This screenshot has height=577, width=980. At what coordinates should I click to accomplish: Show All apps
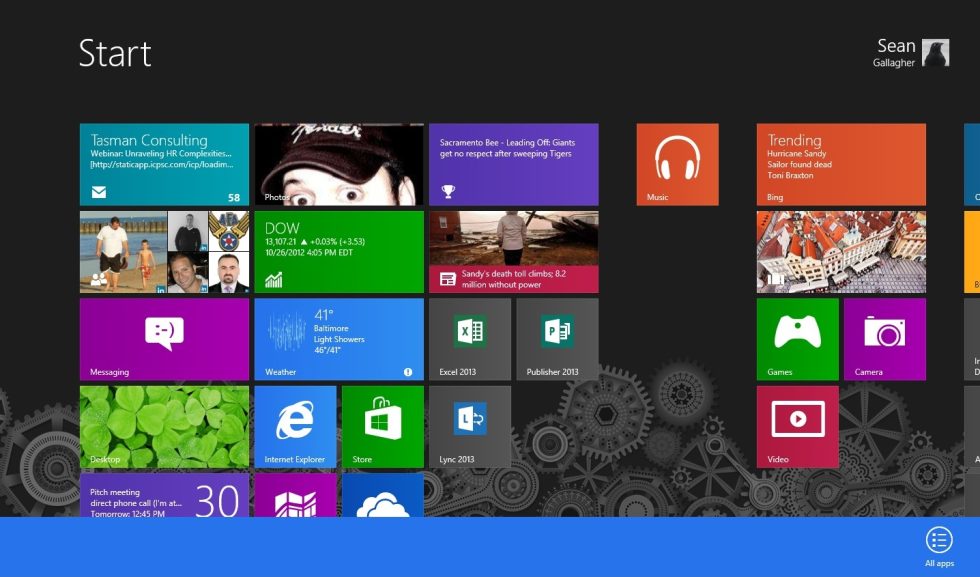point(938,541)
